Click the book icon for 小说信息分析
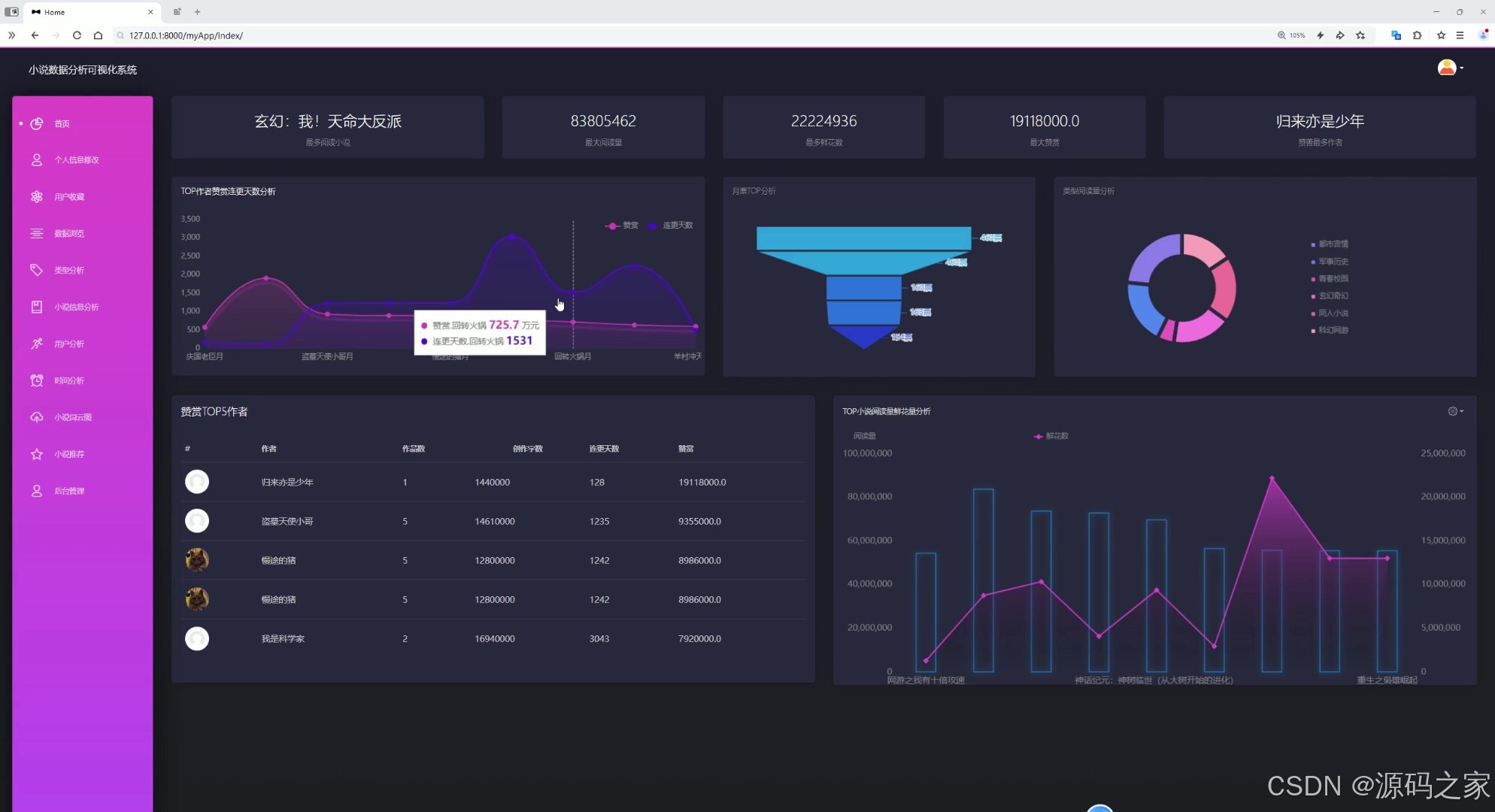The image size is (1495, 812). coord(36,307)
